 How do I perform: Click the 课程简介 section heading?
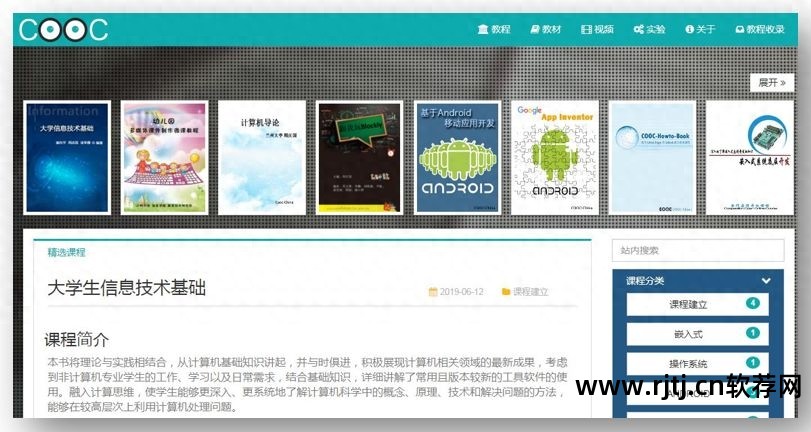[77, 340]
